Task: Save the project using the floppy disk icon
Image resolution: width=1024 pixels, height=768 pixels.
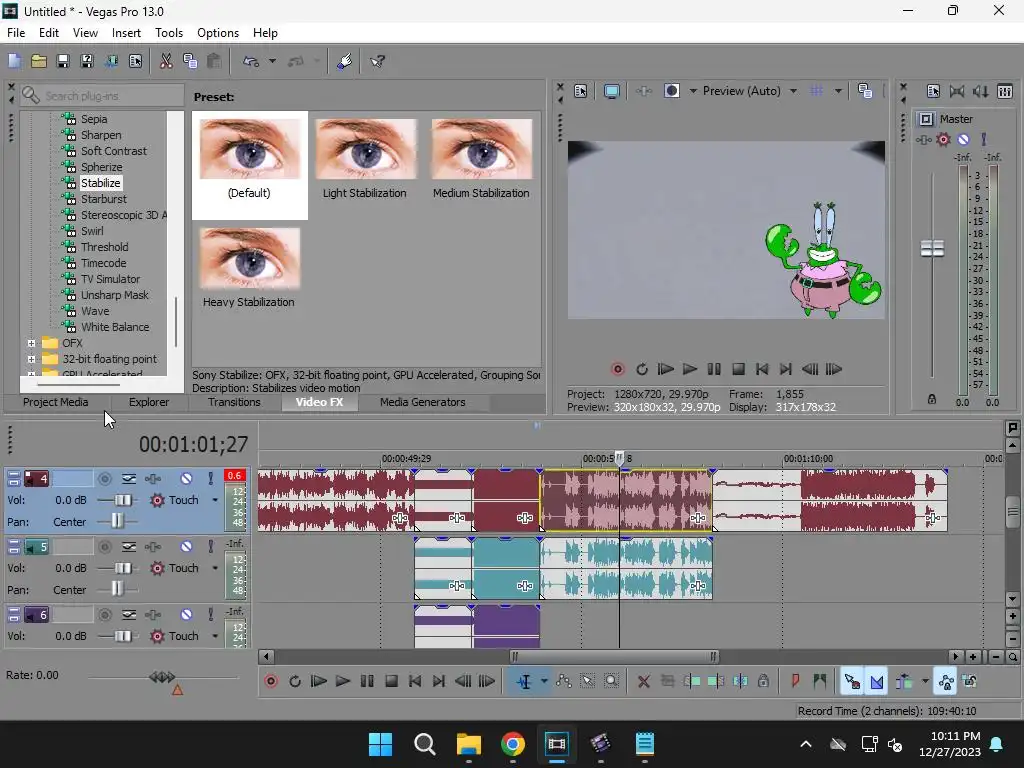Action: [63, 61]
